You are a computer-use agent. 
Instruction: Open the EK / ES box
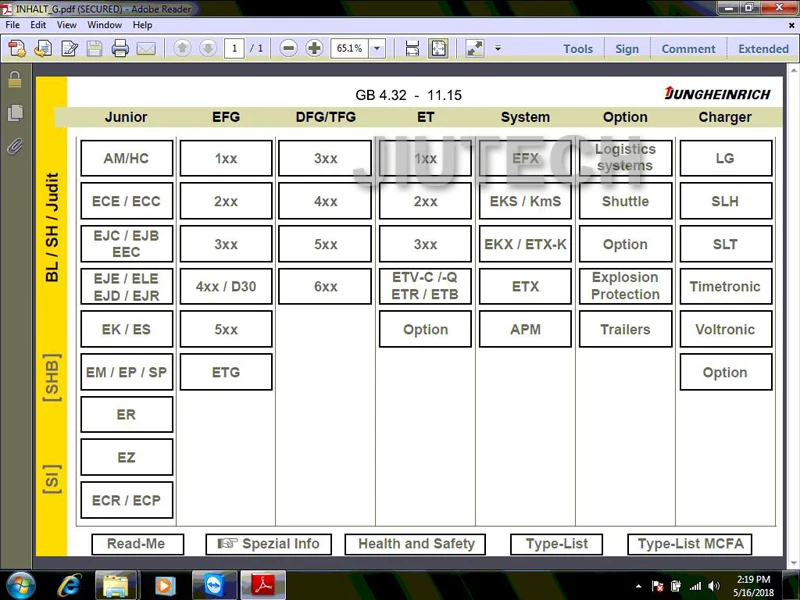(127, 329)
